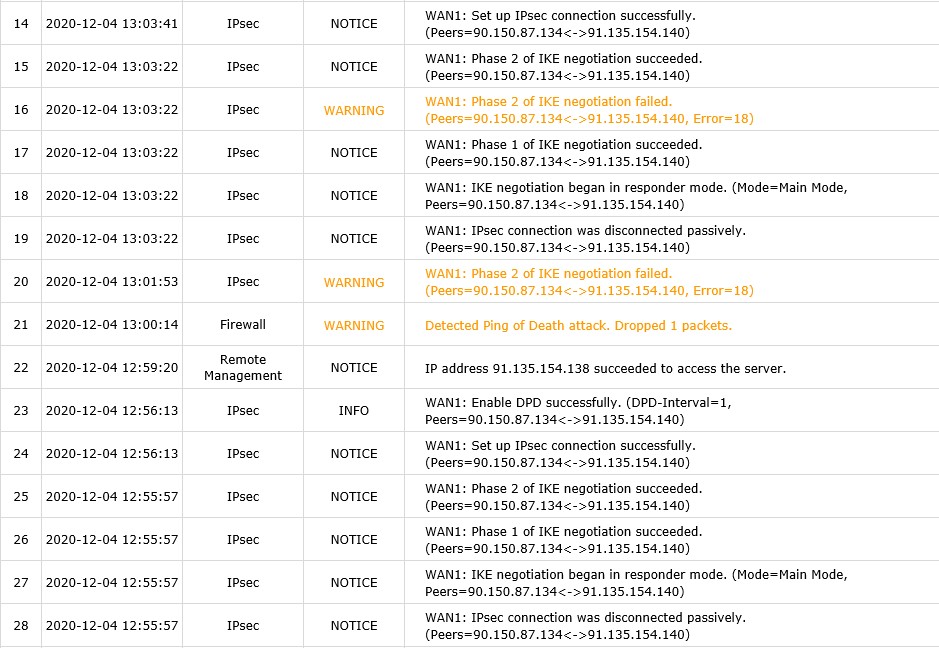Click the Enable DPD successfully message
Image resolution: width=939 pixels, height=648 pixels.
pyautogui.click(x=578, y=411)
